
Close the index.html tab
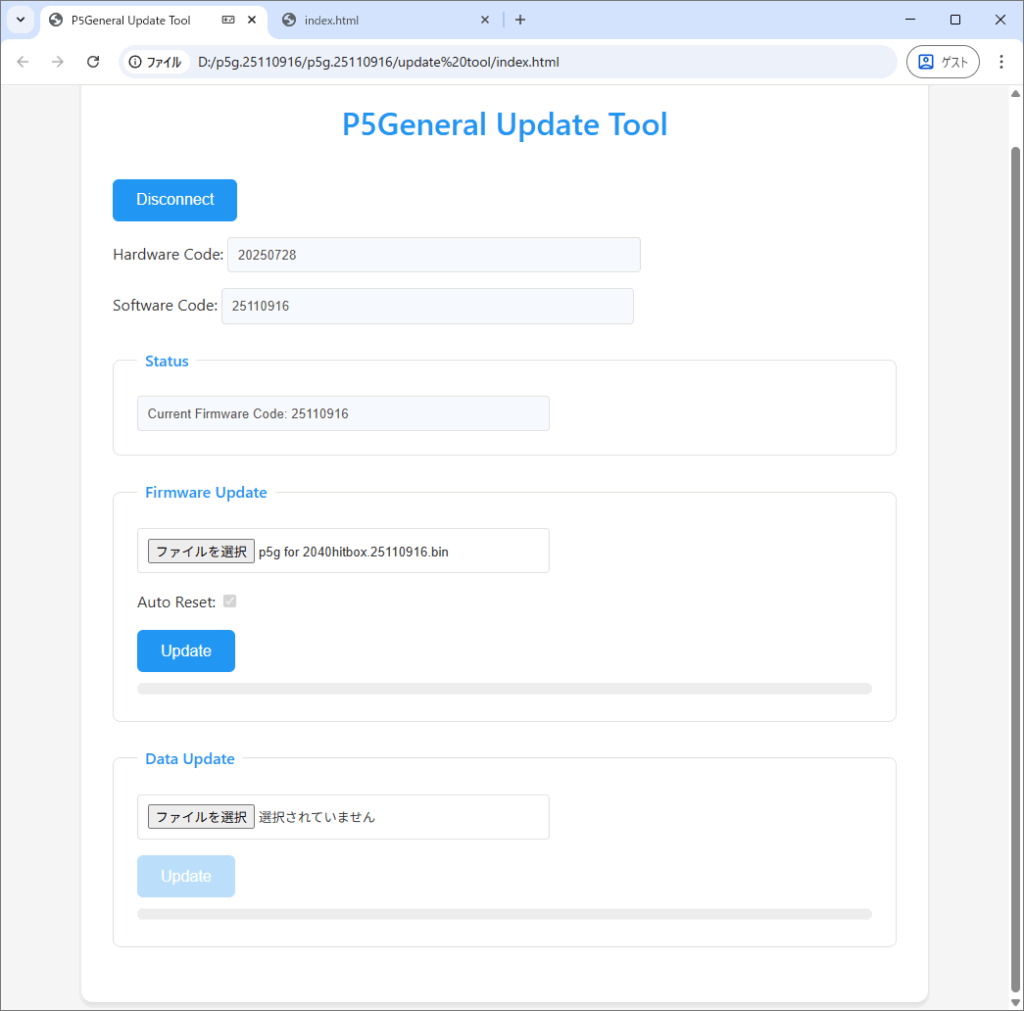pyautogui.click(x=485, y=20)
